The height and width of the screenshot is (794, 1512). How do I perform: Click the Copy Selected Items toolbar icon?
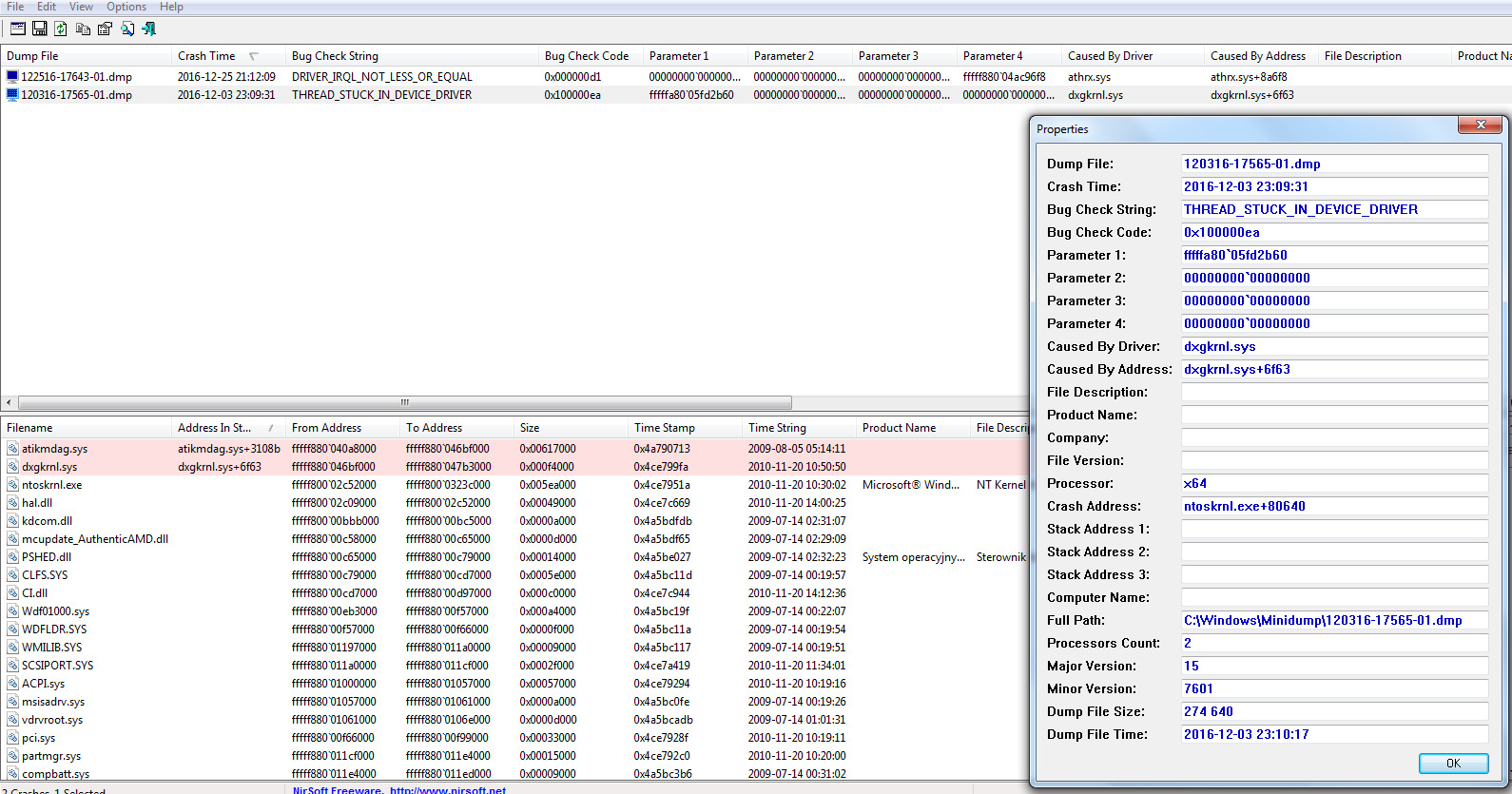[83, 29]
